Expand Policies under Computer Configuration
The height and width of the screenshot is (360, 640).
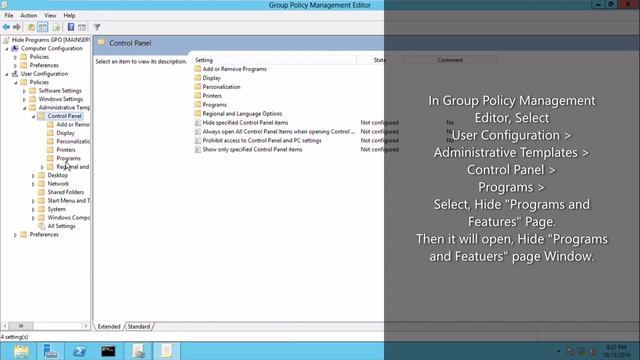(16, 57)
